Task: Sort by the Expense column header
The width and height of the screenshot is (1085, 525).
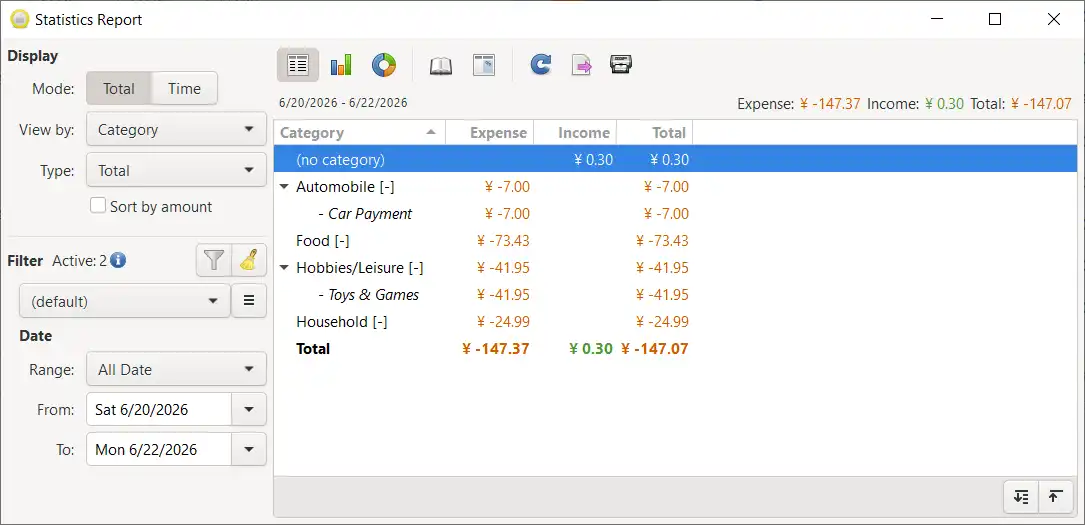Action: coord(490,133)
